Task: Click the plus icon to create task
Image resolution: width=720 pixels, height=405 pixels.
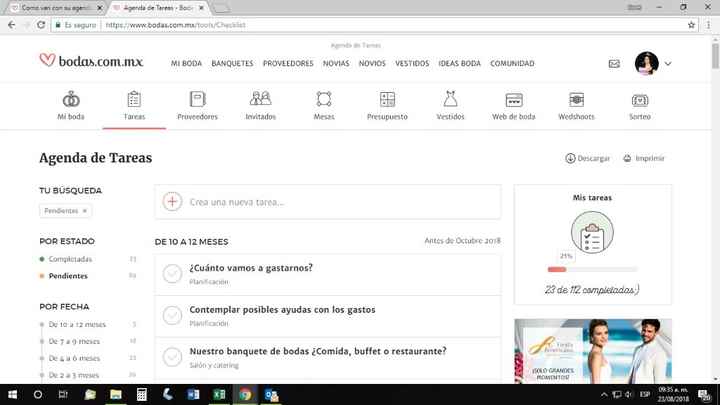Action: (172, 202)
